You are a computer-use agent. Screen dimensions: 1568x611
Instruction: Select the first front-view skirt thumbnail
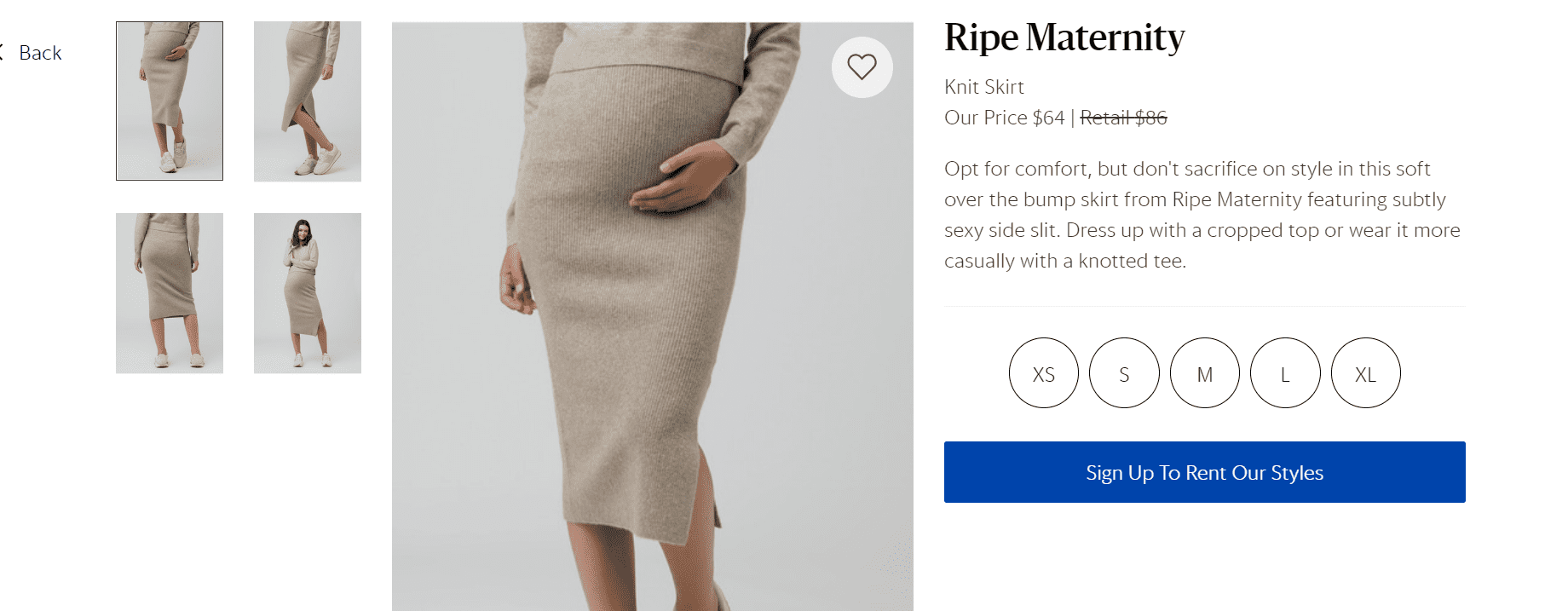pos(170,101)
